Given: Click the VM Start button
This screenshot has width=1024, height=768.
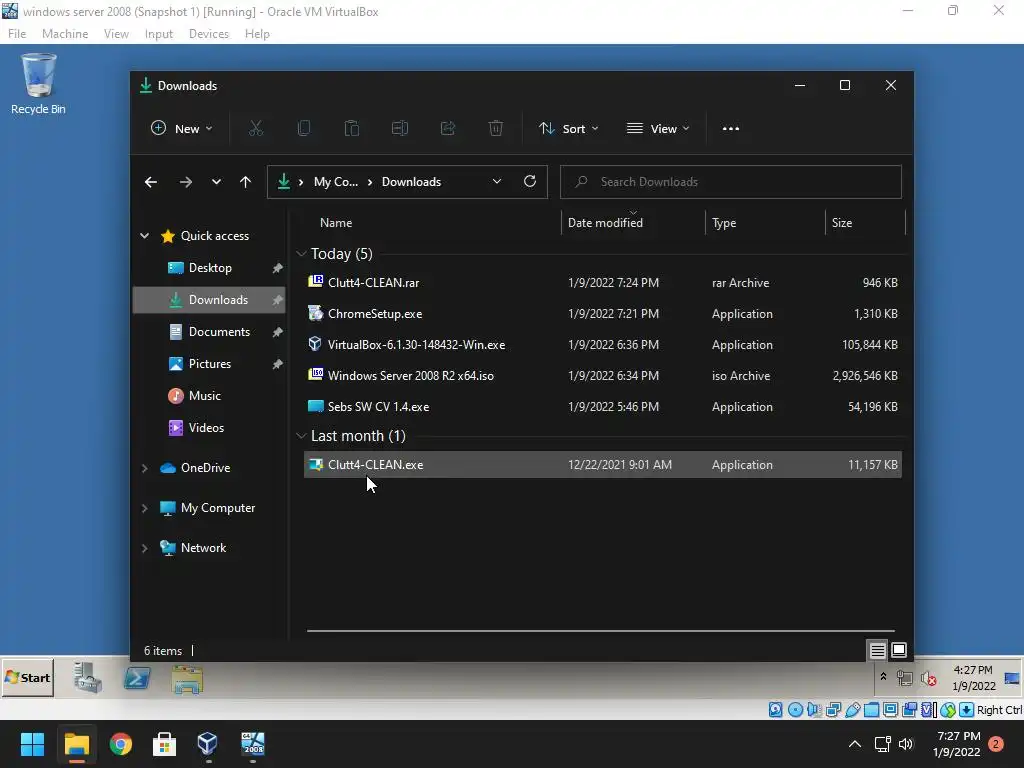Looking at the screenshot, I should [28, 678].
